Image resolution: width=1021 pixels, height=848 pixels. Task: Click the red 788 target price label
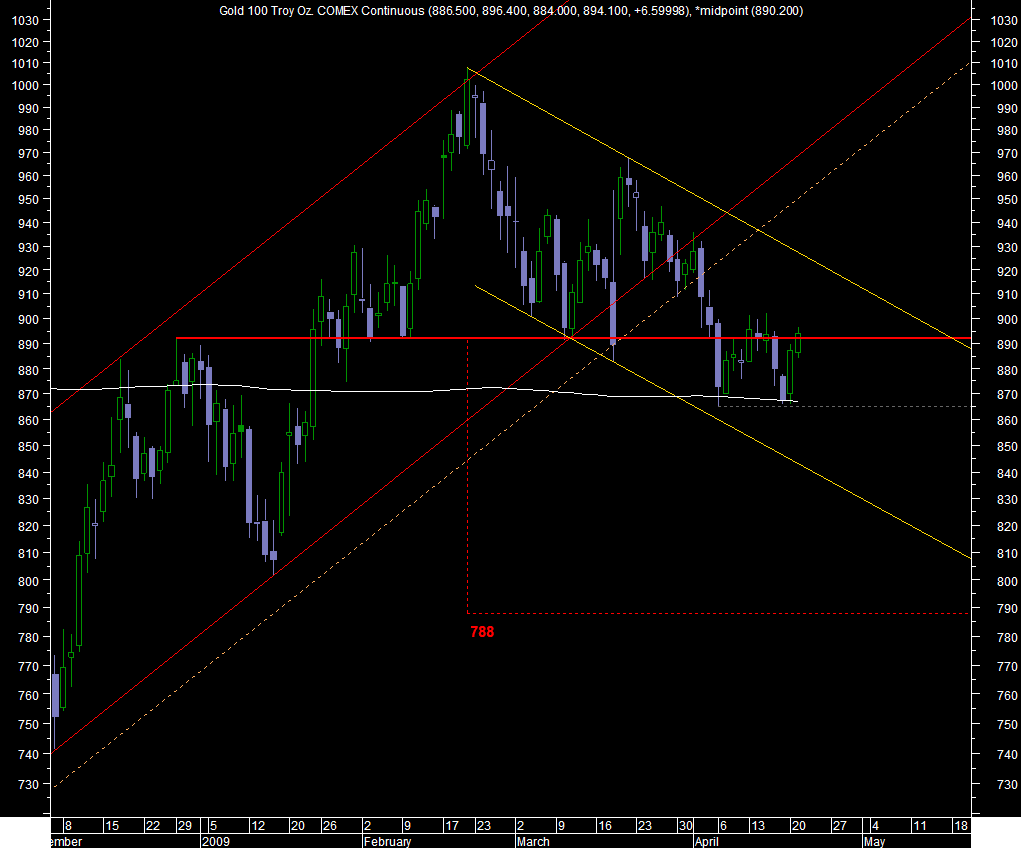tap(482, 632)
